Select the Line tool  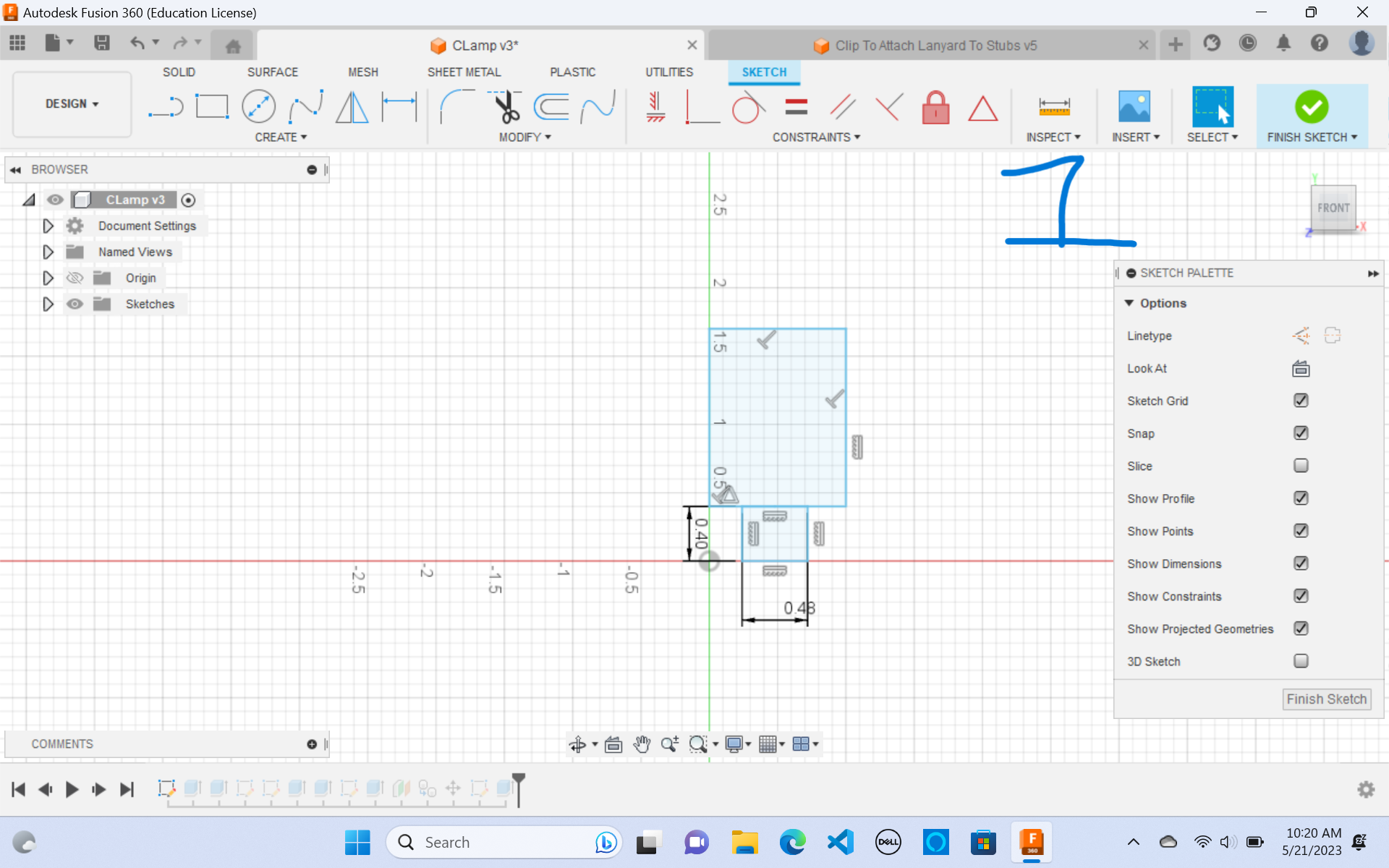pos(165,106)
